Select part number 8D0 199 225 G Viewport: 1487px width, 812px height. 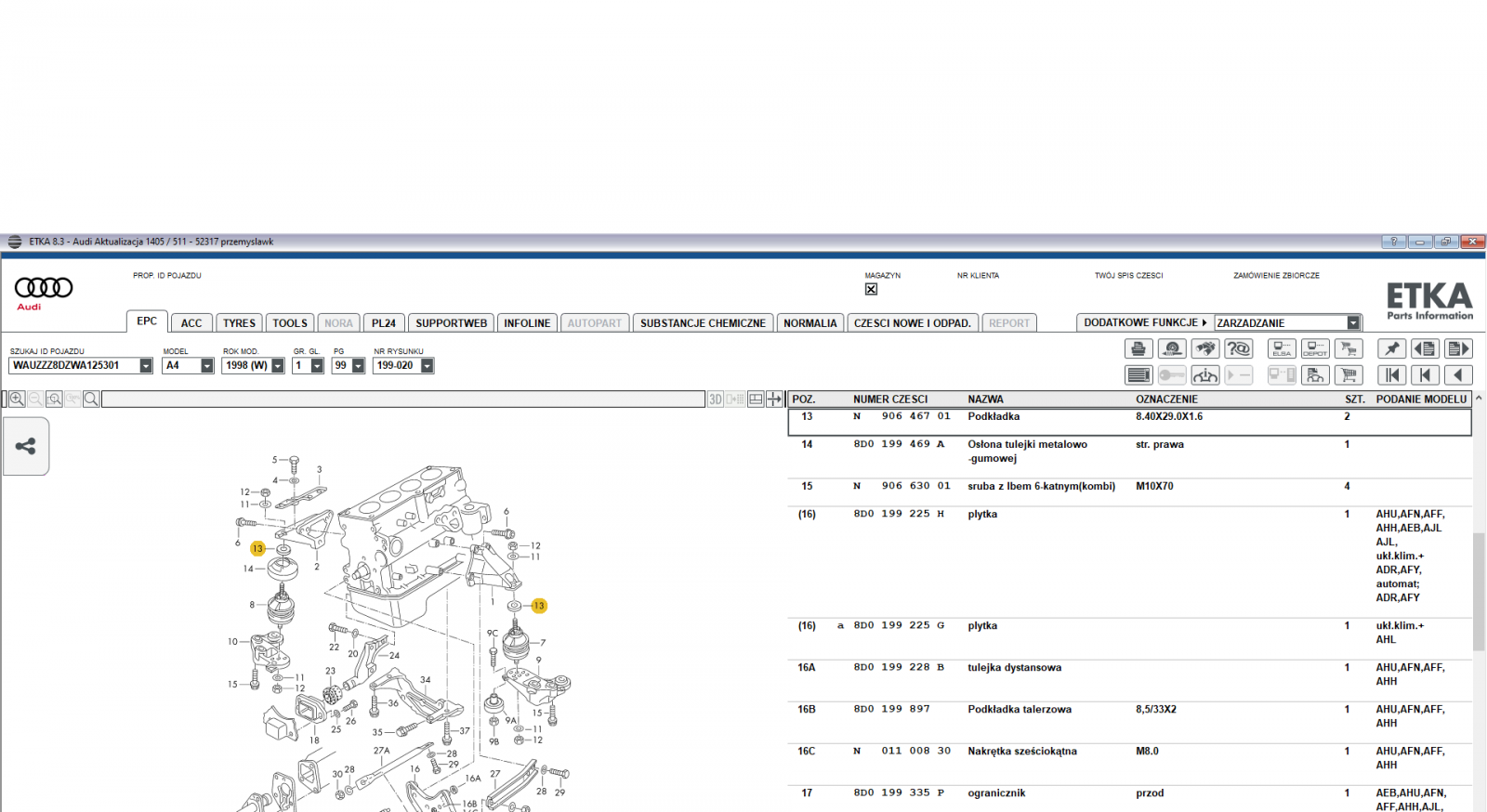(x=899, y=625)
